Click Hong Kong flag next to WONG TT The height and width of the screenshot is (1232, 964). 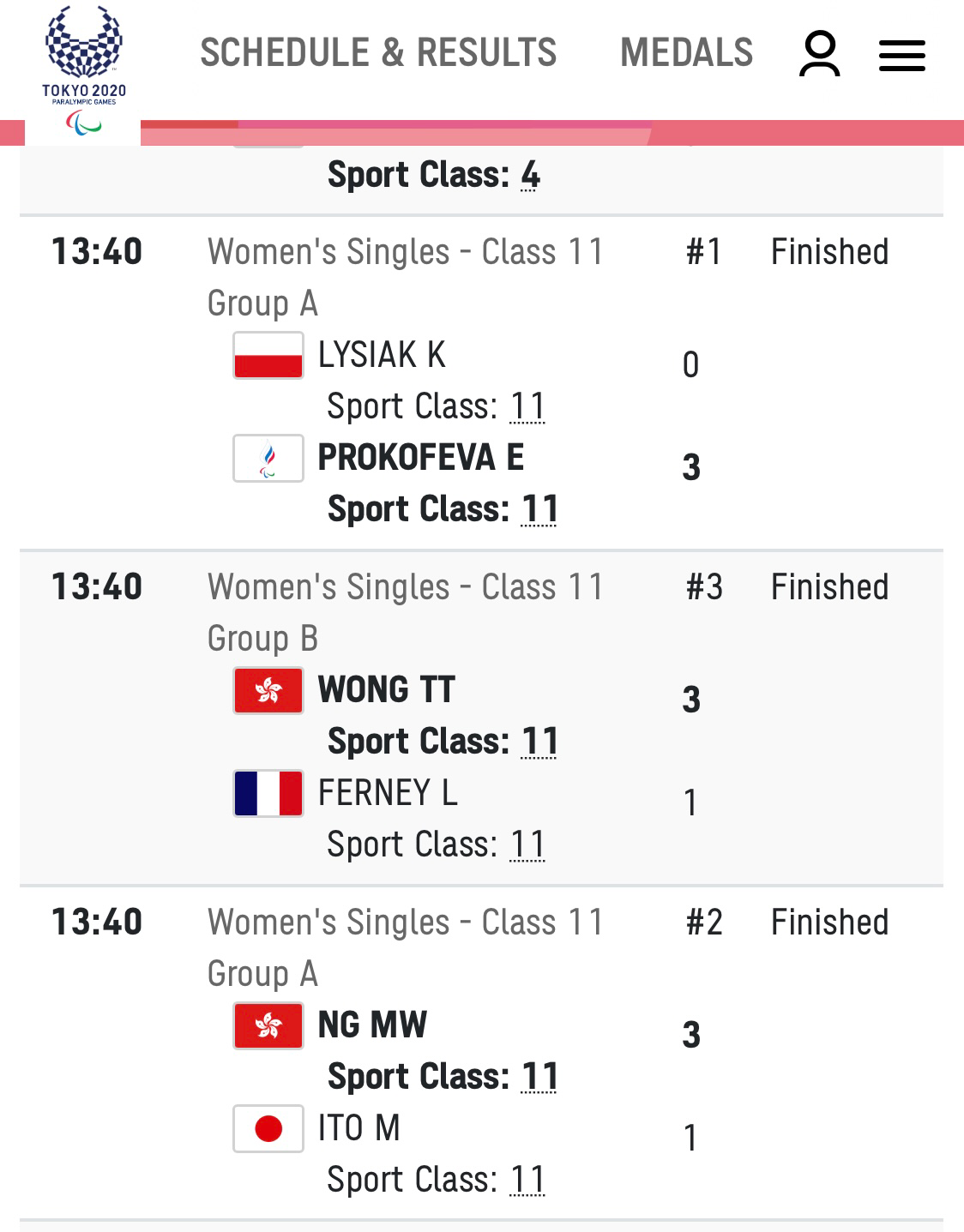coord(268,690)
